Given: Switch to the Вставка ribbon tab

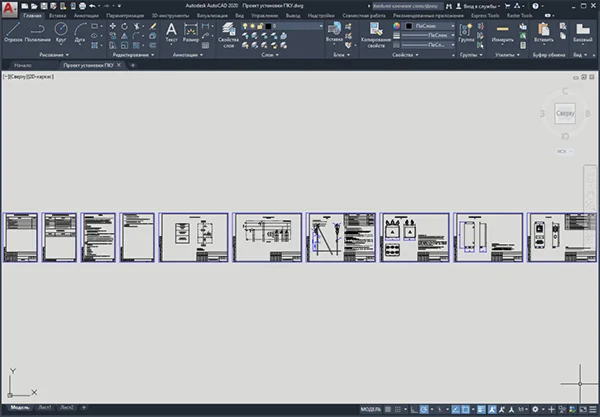Looking at the screenshot, I should click(x=57, y=16).
